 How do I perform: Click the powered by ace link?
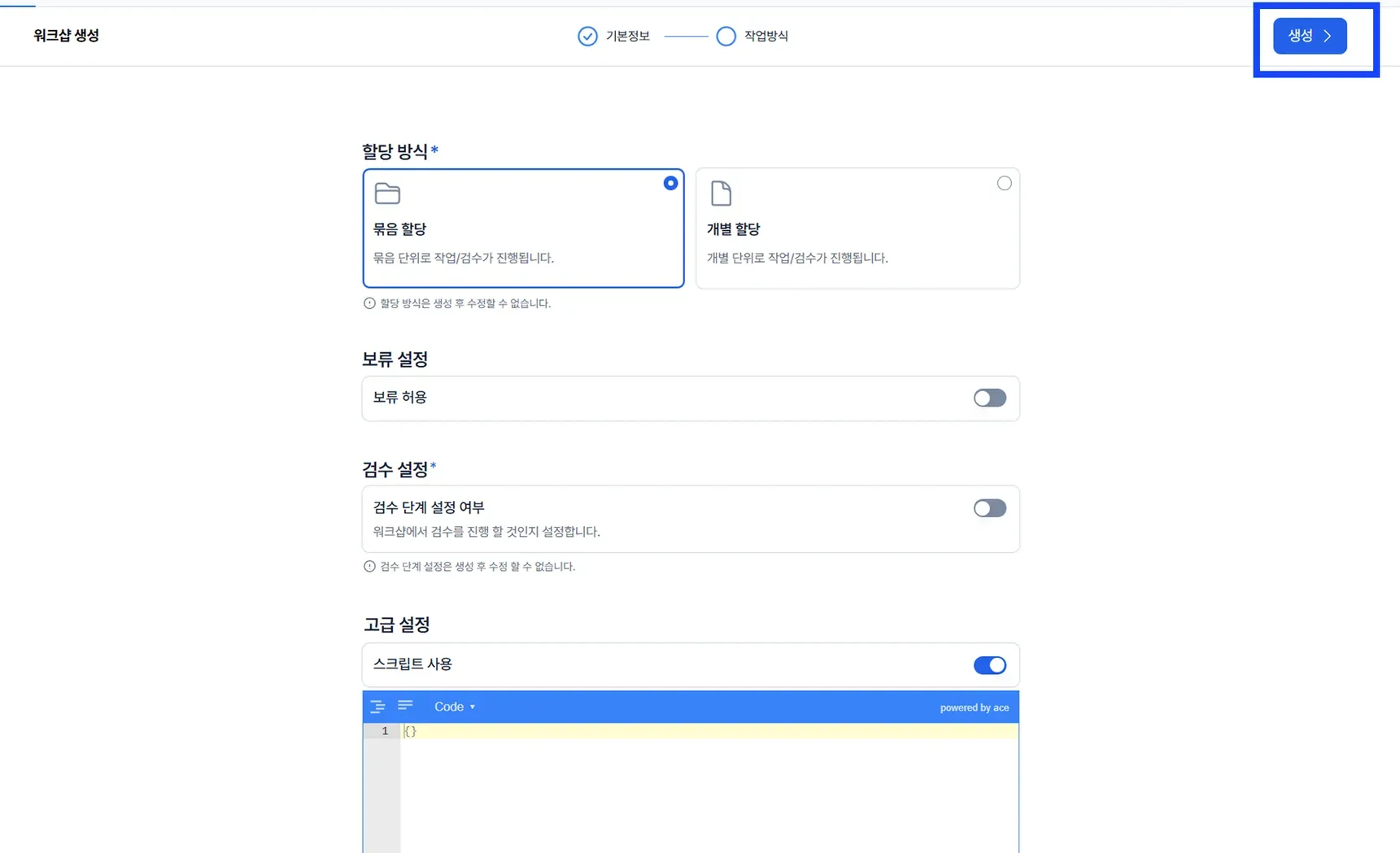coord(975,707)
